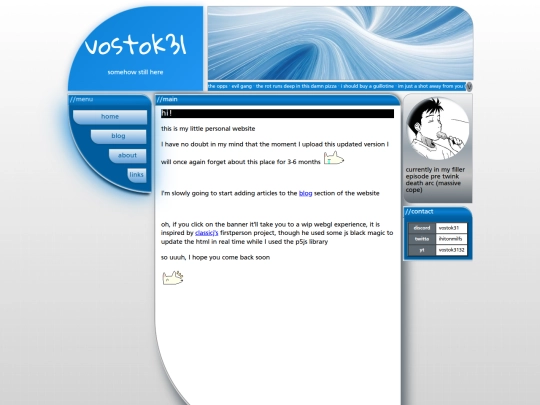Click the discord label cell
Viewport: 540px width, 405px height.
coord(422,228)
